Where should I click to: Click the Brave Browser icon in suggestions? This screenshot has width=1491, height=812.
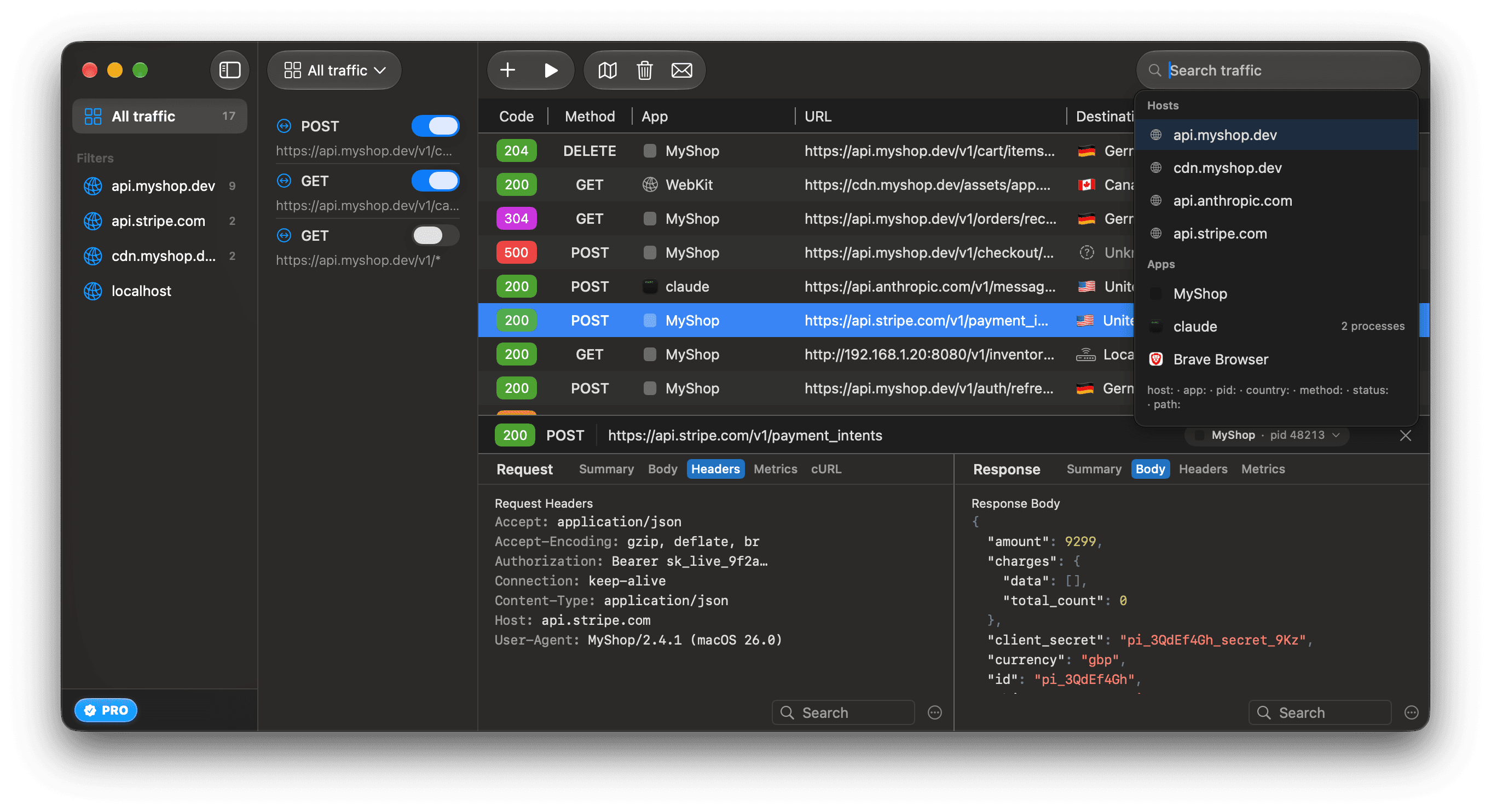tap(1156, 359)
